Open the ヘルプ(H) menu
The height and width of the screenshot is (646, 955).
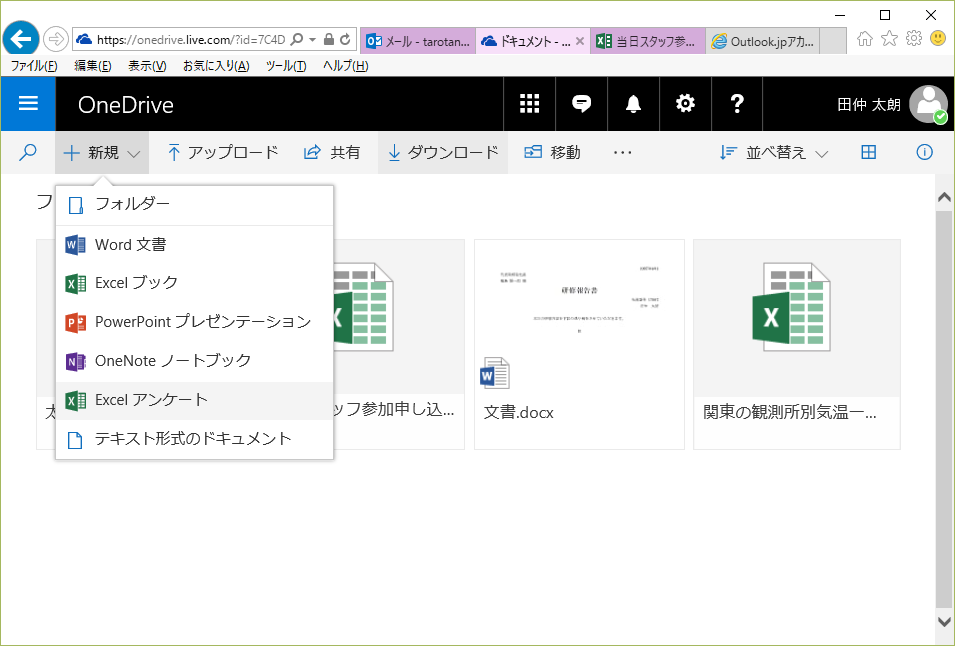tap(345, 66)
